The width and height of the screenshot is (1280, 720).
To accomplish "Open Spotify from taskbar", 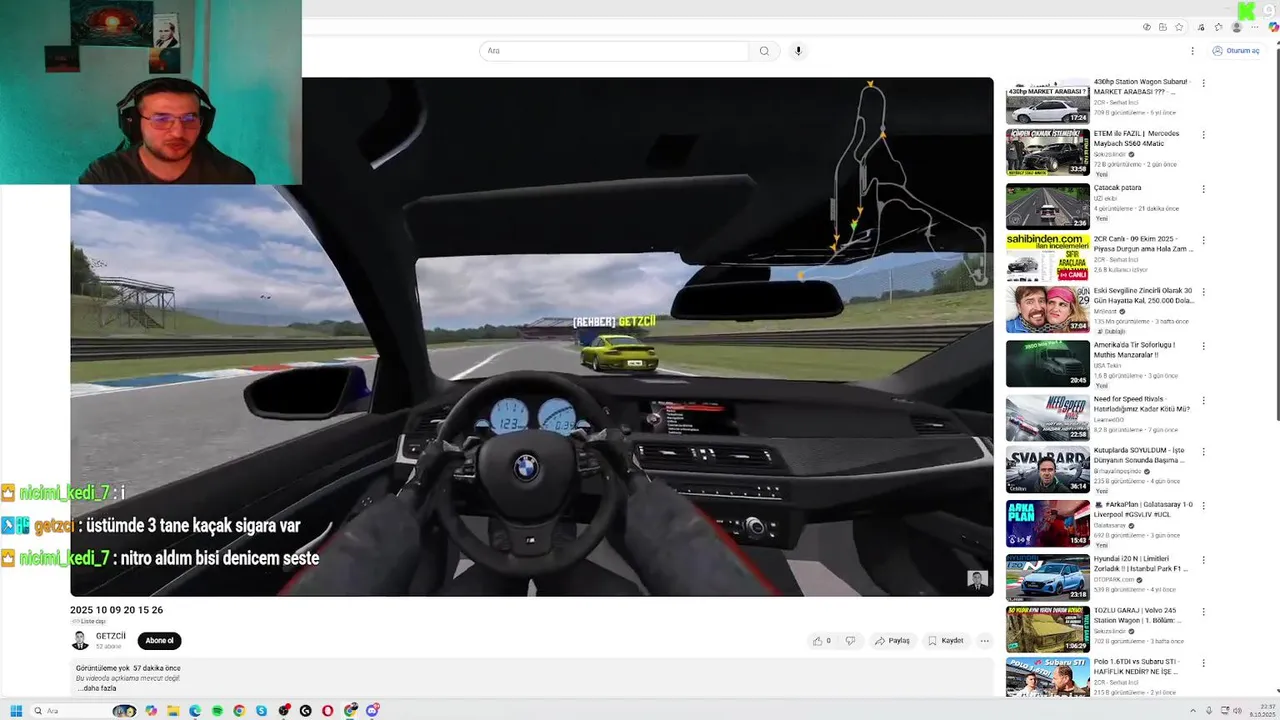I will pyautogui.click(x=217, y=711).
